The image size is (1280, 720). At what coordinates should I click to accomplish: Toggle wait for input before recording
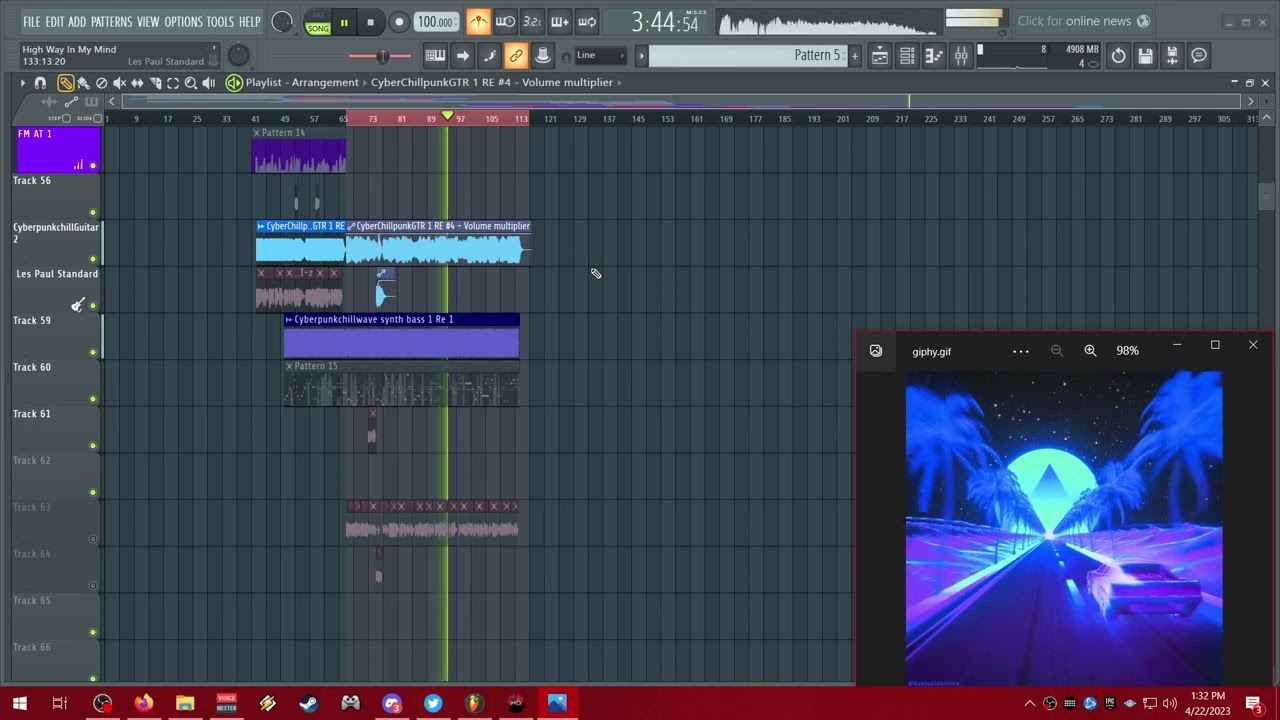click(505, 21)
